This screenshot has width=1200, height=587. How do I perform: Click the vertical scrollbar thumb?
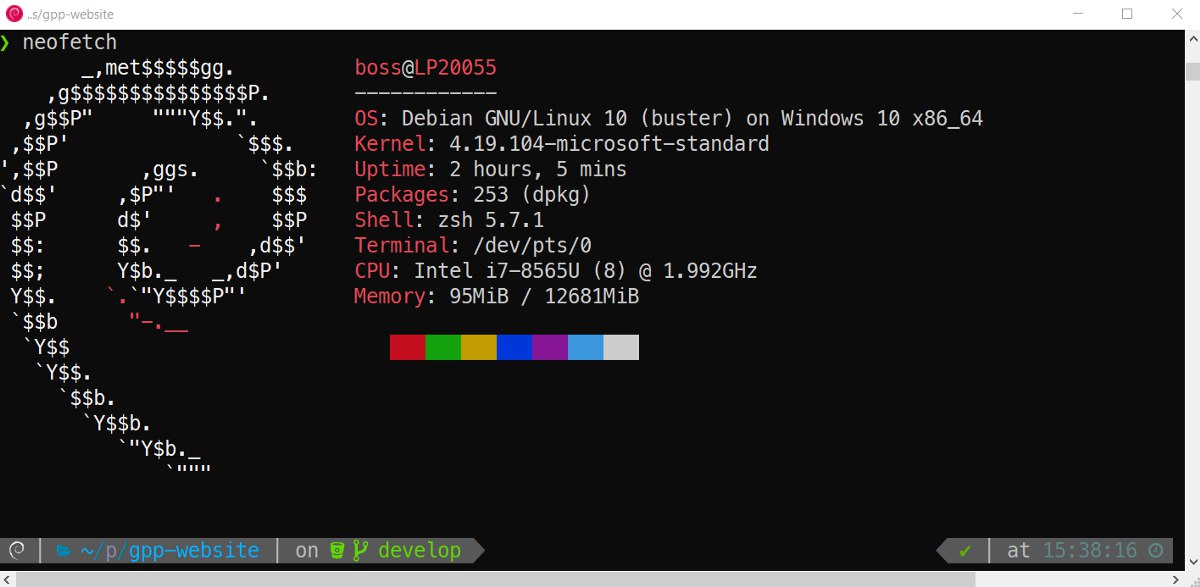click(x=1192, y=72)
